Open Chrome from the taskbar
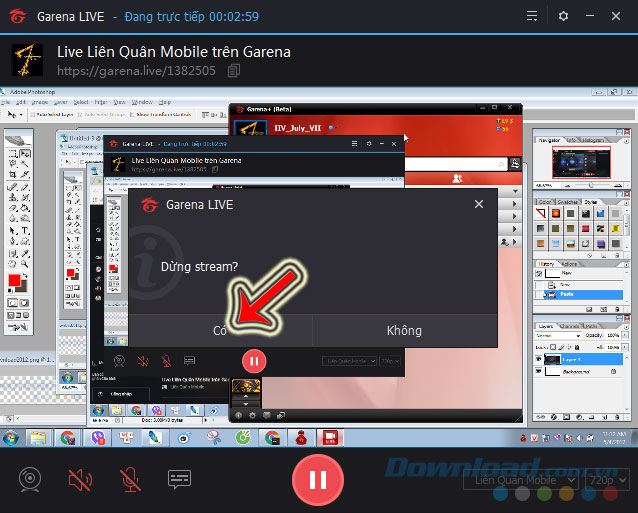 point(68,438)
